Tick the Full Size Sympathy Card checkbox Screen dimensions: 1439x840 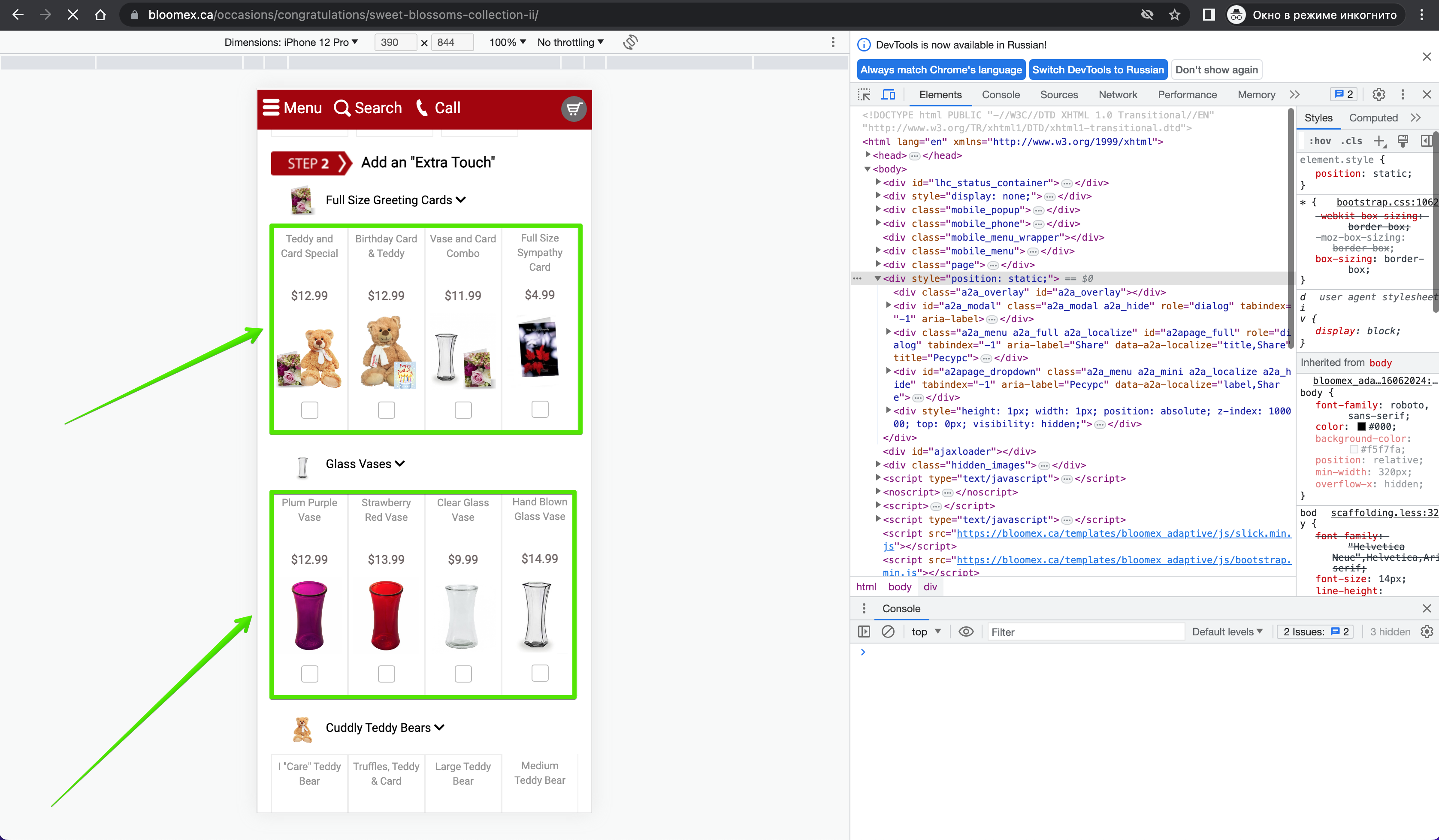coord(540,409)
